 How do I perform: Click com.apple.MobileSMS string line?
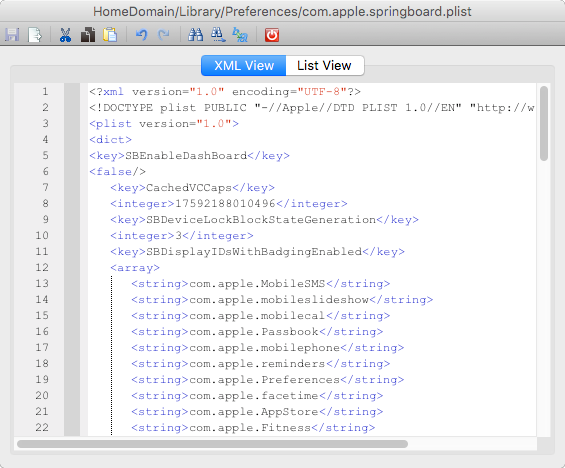[x=261, y=284]
